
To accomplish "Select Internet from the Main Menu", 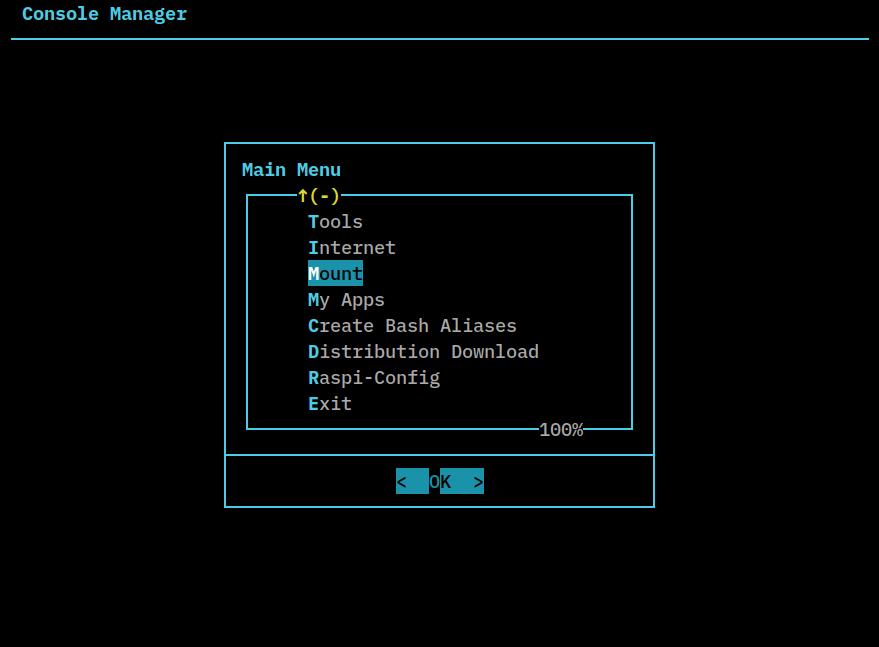I will pos(351,247).
